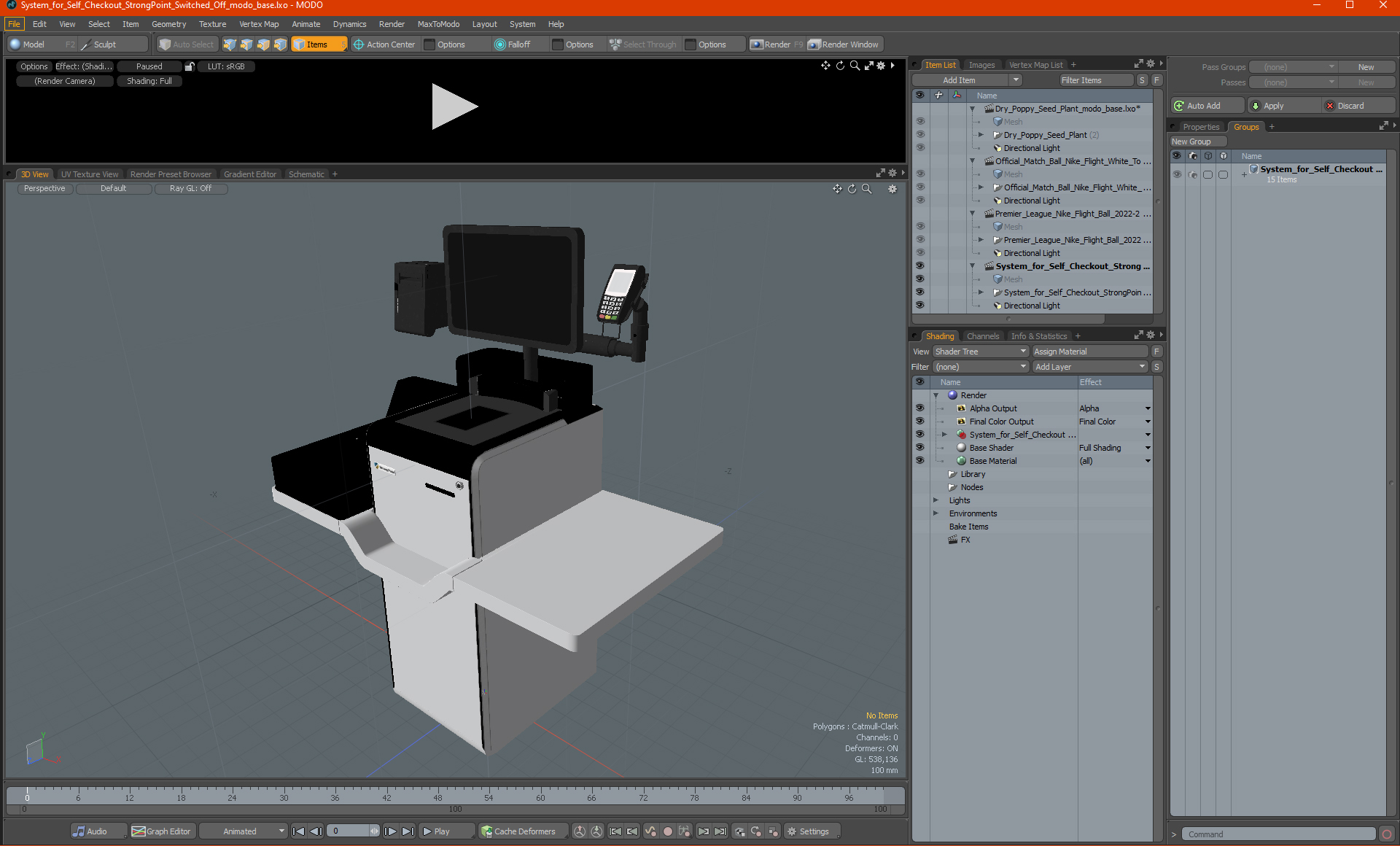Select Edges selection mode icon
This screenshot has height=846, width=1400.
tap(246, 44)
